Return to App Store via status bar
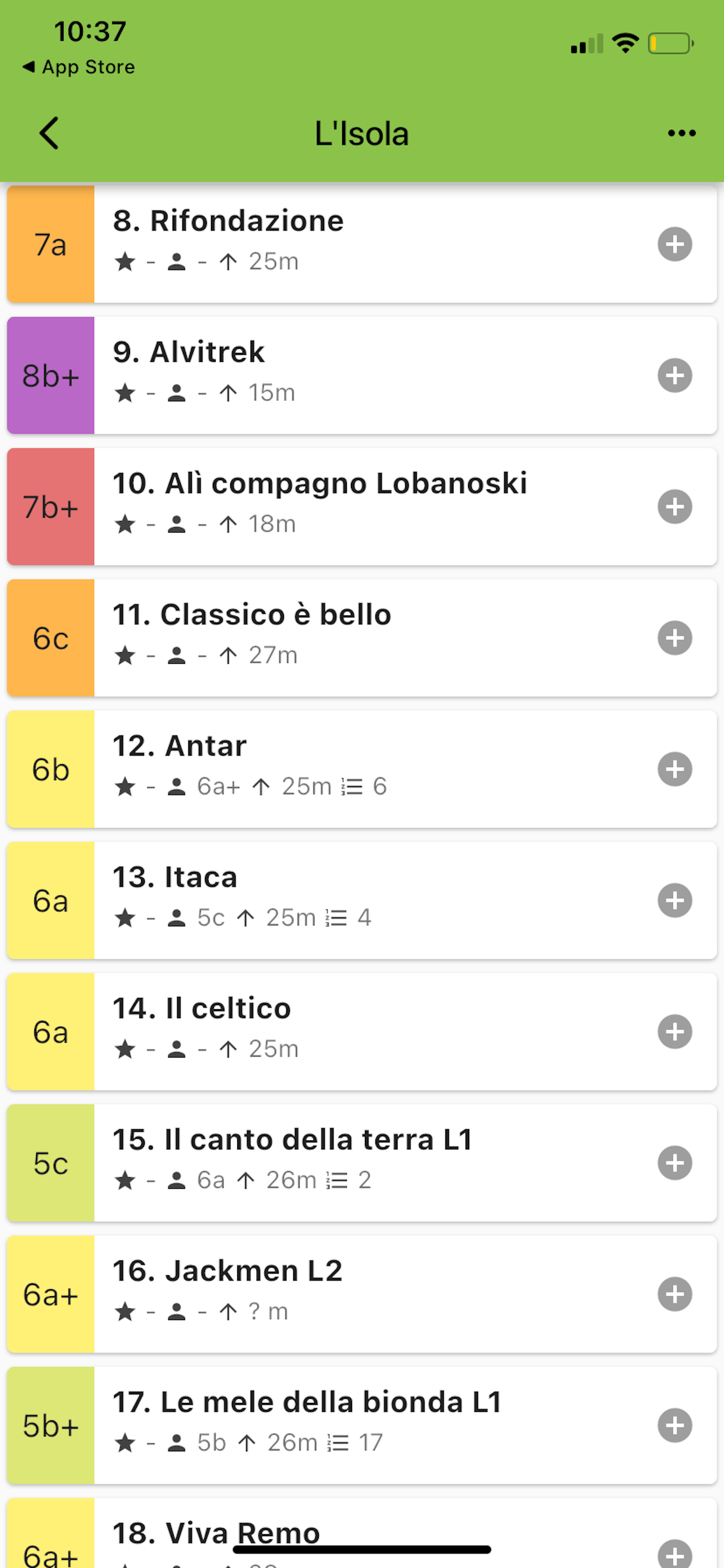The height and width of the screenshot is (1568, 724). tap(79, 66)
